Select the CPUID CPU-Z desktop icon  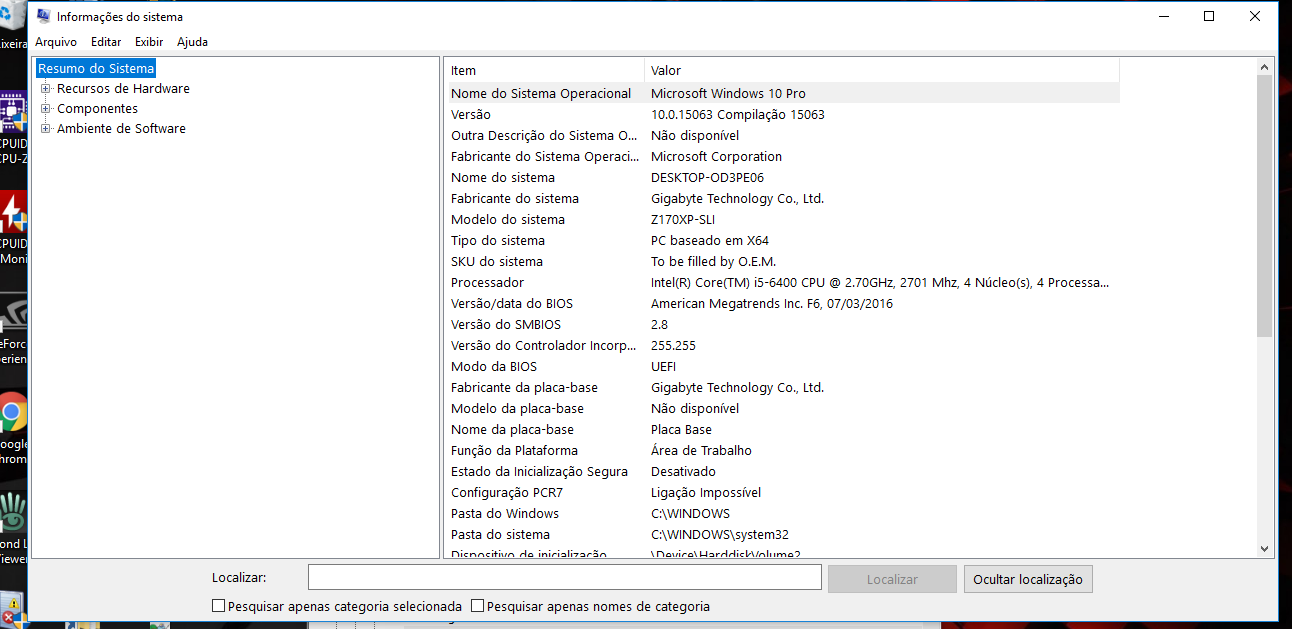click(13, 111)
